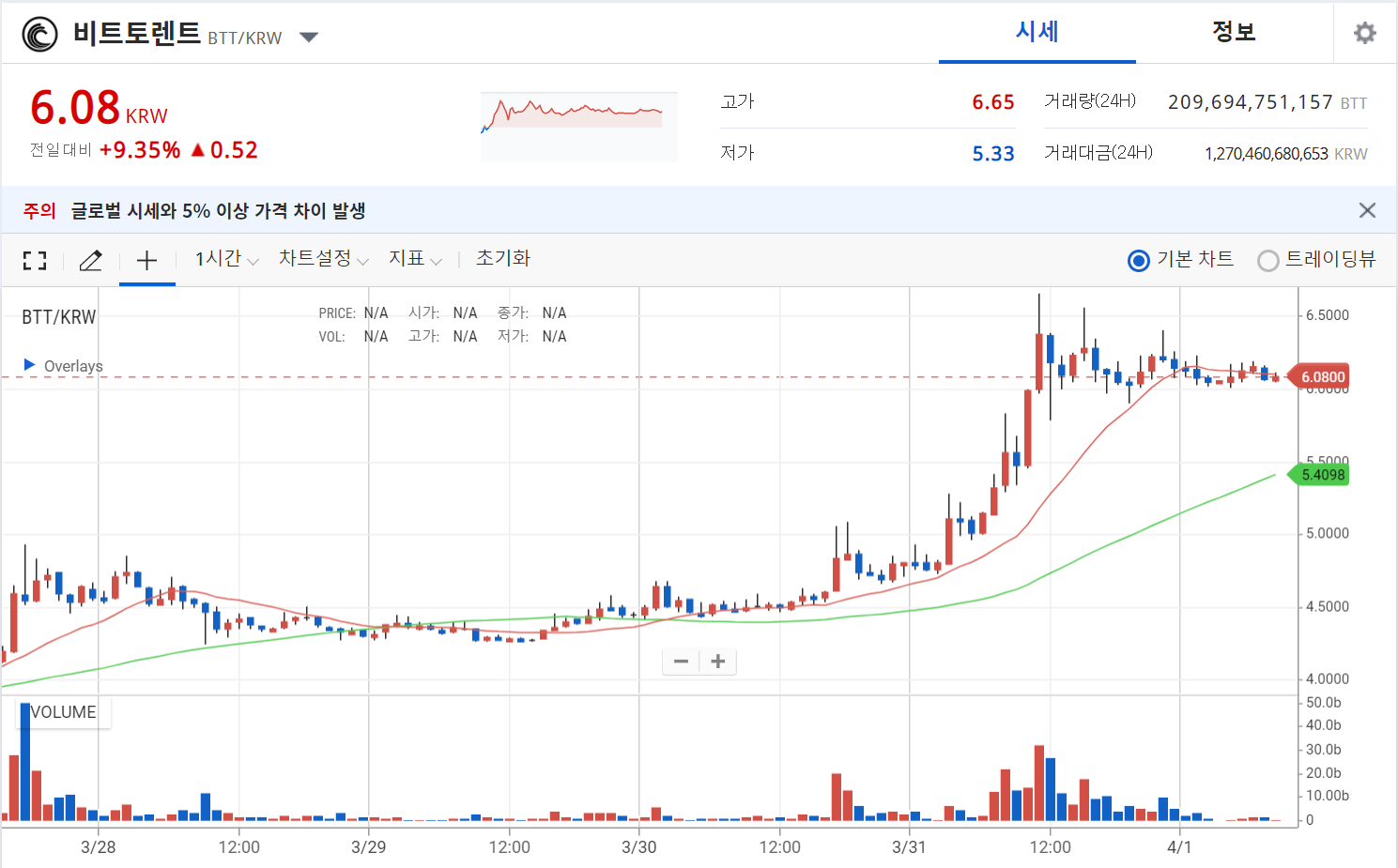Select the 트레이딩뷰 radio button
Screen dimensions: 1398x868
[1267, 261]
